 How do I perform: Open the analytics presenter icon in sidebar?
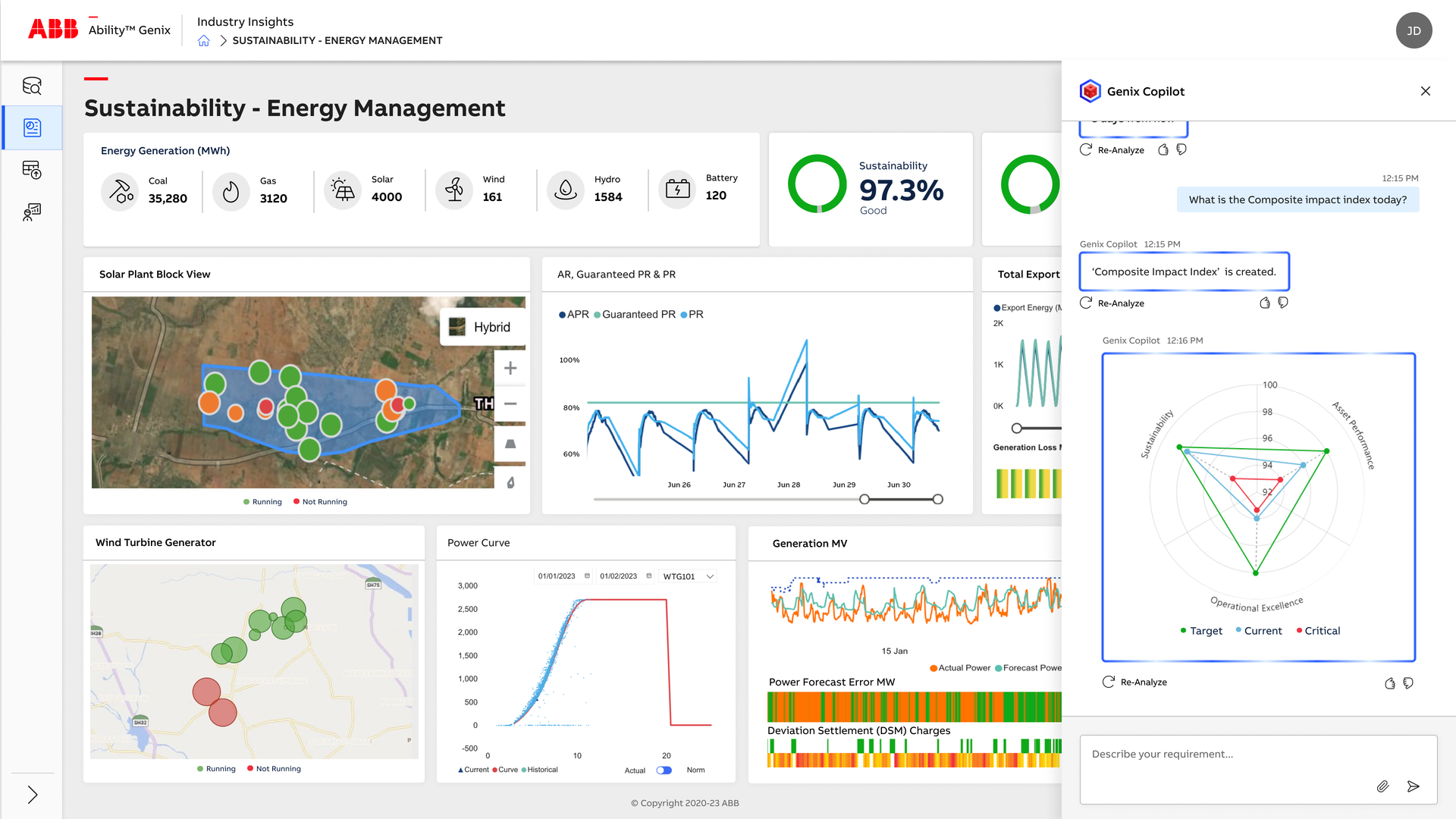[32, 213]
